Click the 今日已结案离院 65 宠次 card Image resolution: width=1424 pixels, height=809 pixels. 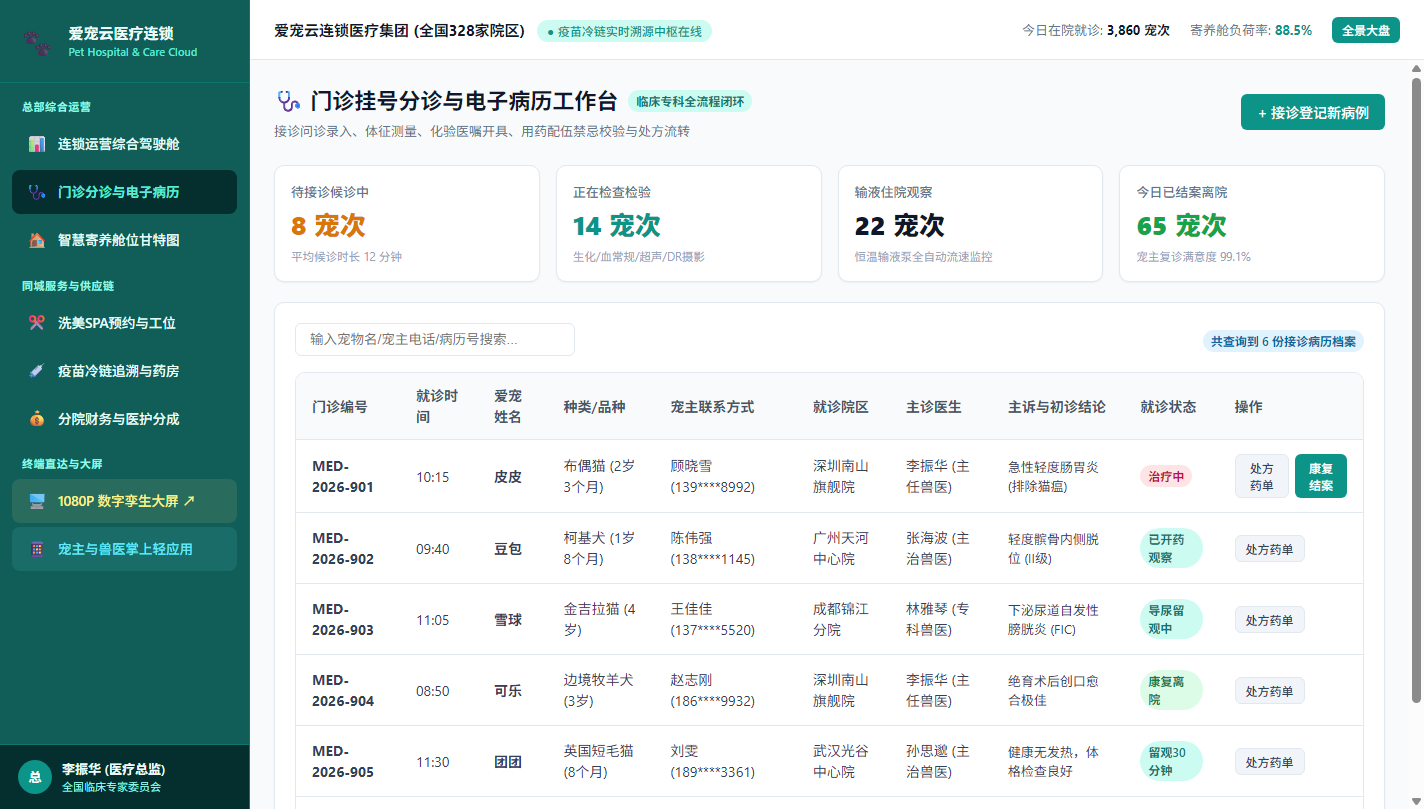tap(1252, 224)
